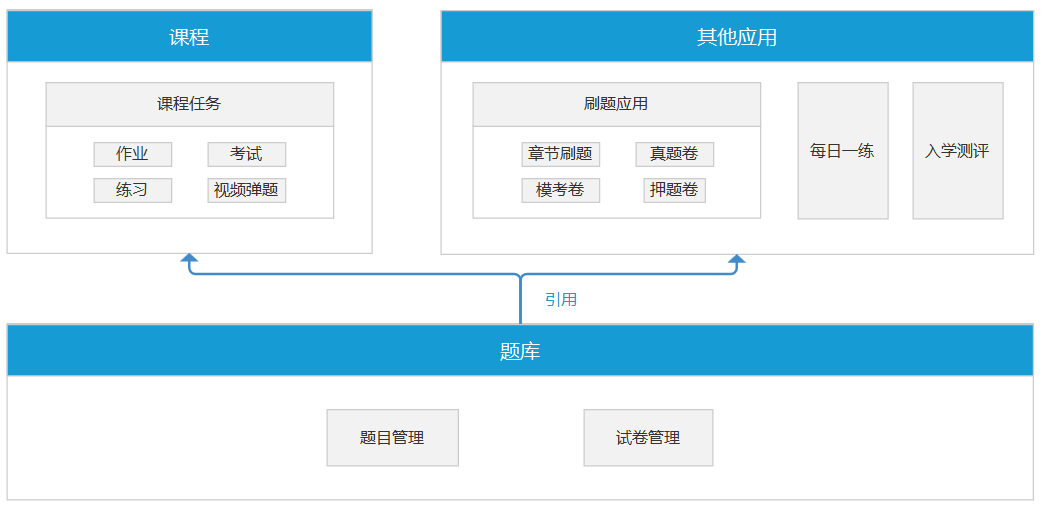Click the 入学测评 block
Image resolution: width=1042 pixels, height=515 pixels.
click(958, 151)
